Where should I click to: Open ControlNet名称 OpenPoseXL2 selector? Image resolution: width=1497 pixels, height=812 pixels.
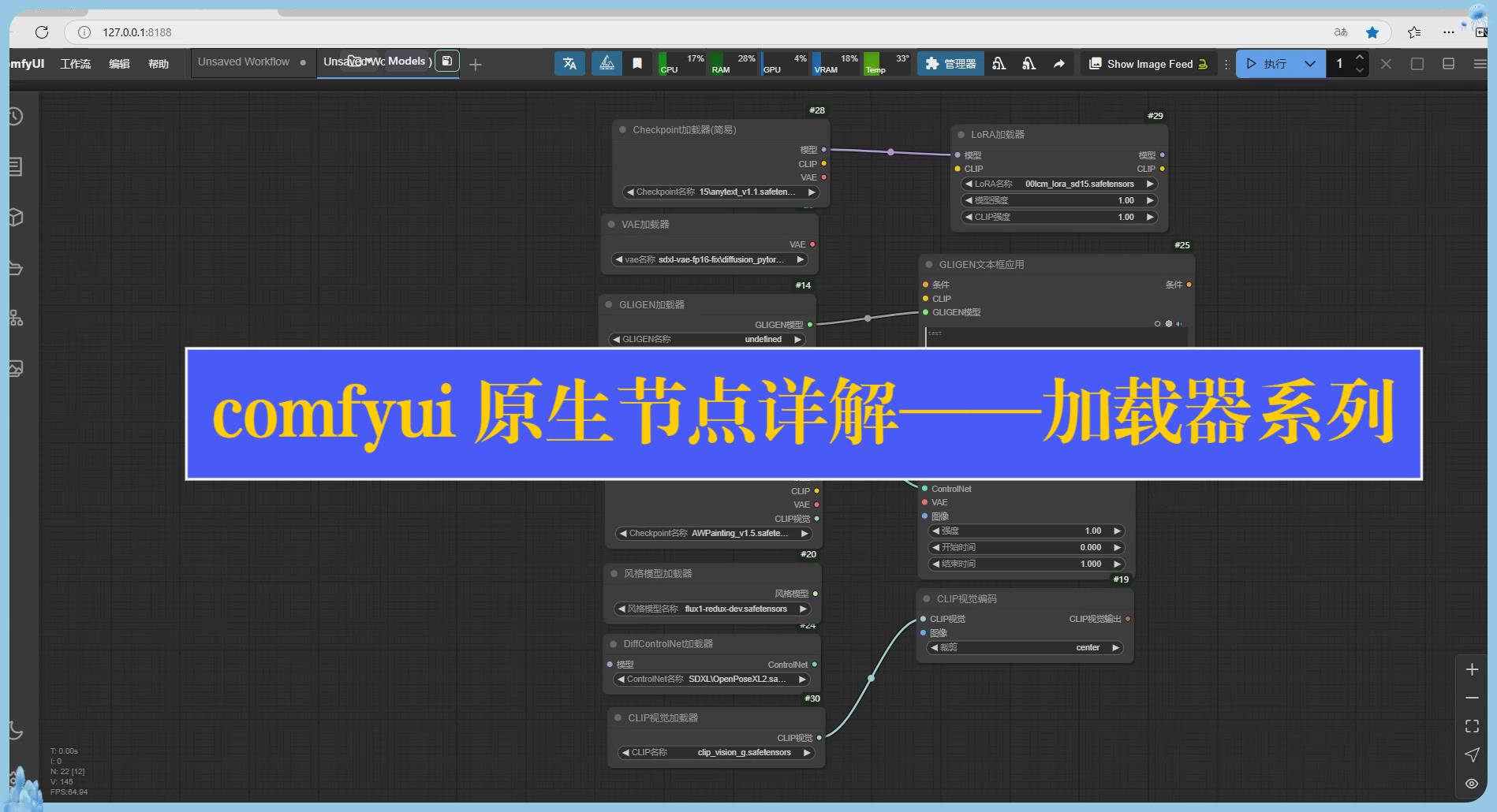point(712,680)
